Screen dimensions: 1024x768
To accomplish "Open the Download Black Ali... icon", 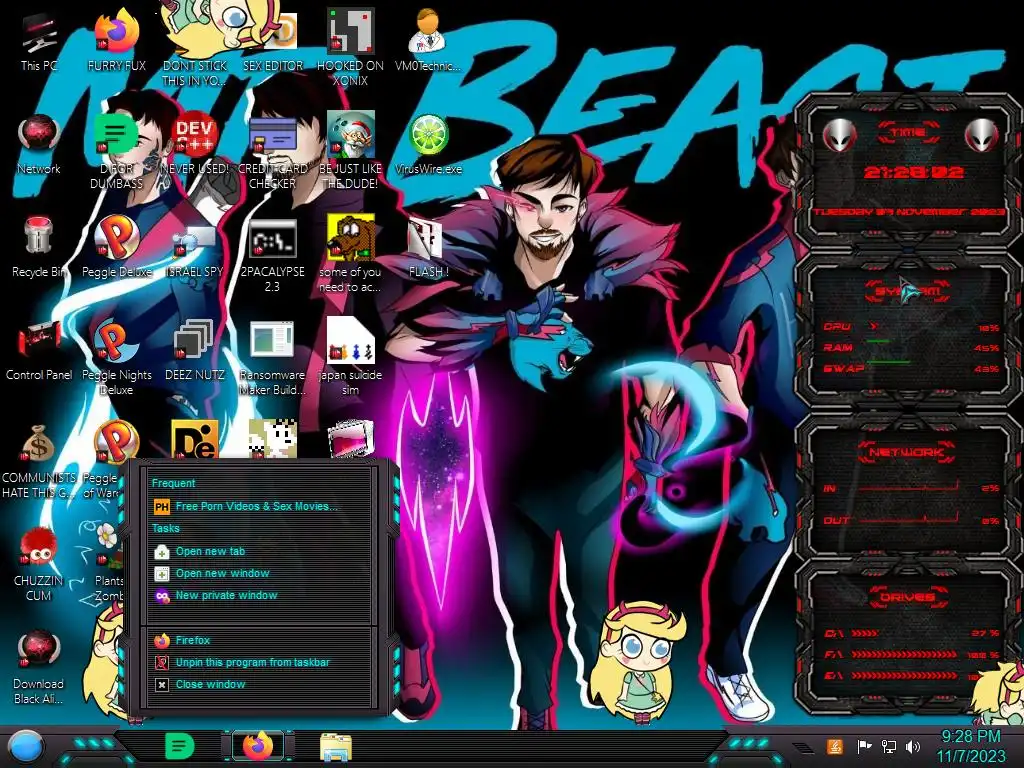I will [39, 667].
